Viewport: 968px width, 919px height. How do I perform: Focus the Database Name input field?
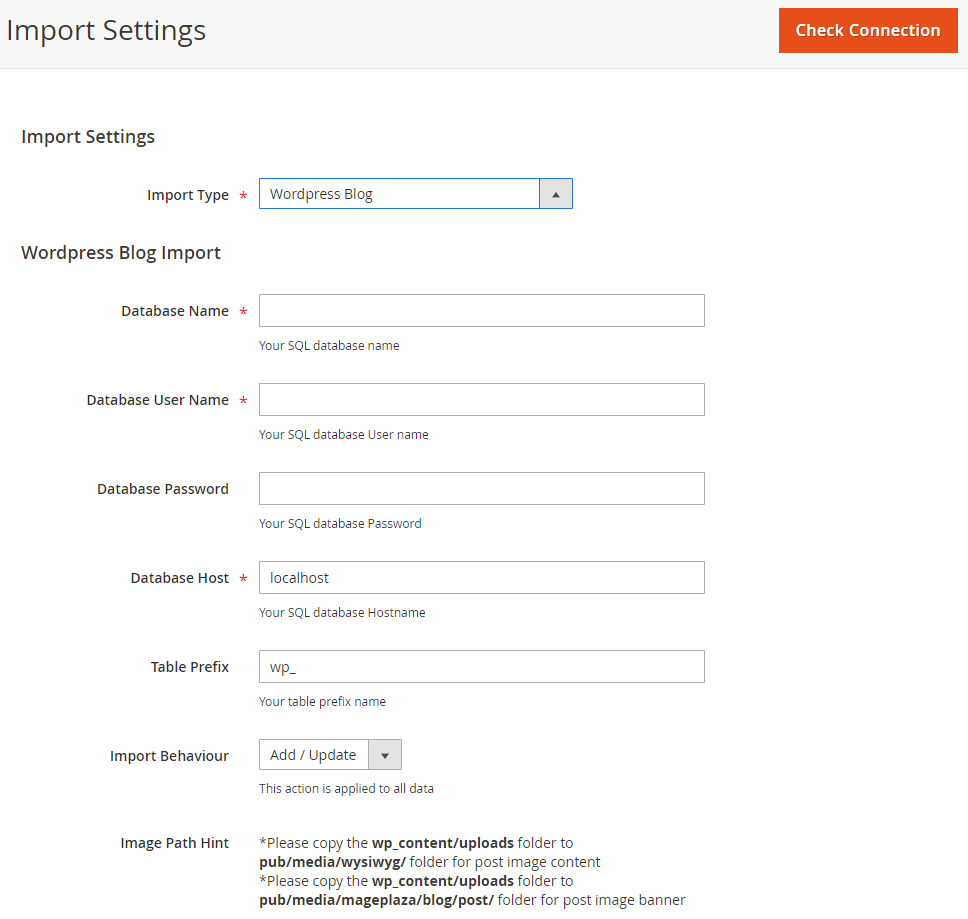[x=481, y=311]
